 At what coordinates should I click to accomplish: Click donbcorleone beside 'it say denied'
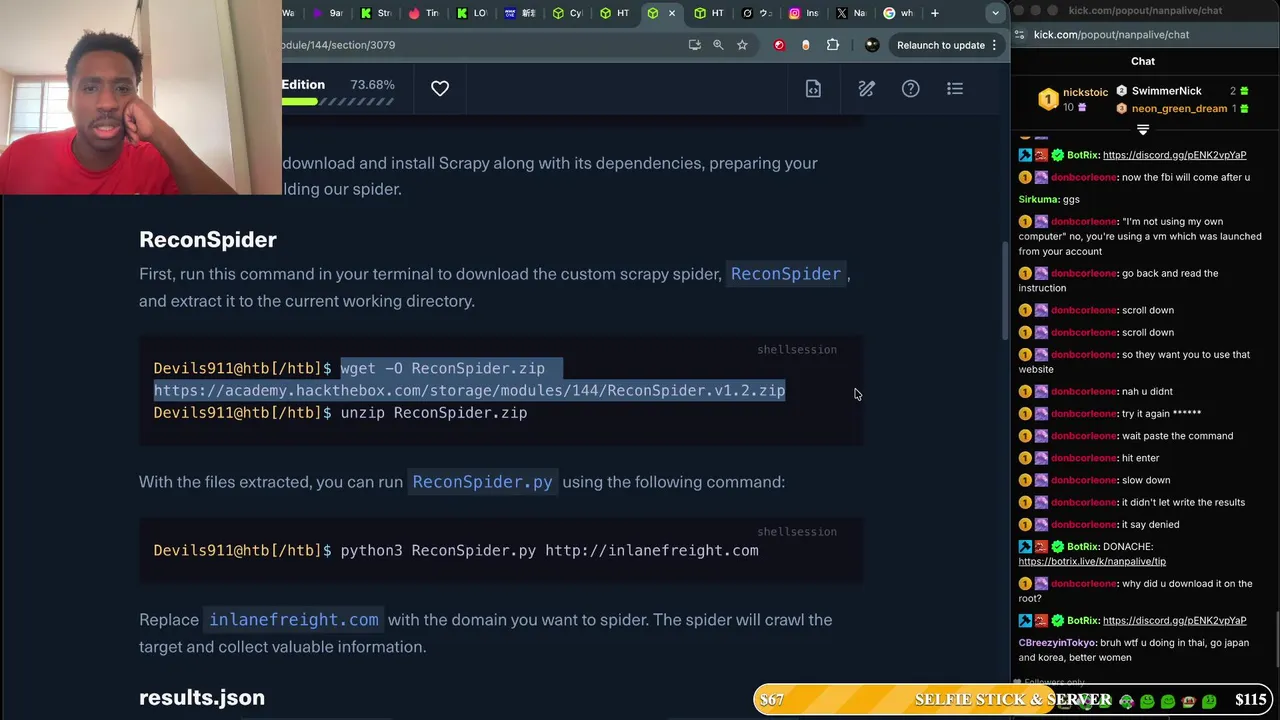tap(1083, 525)
